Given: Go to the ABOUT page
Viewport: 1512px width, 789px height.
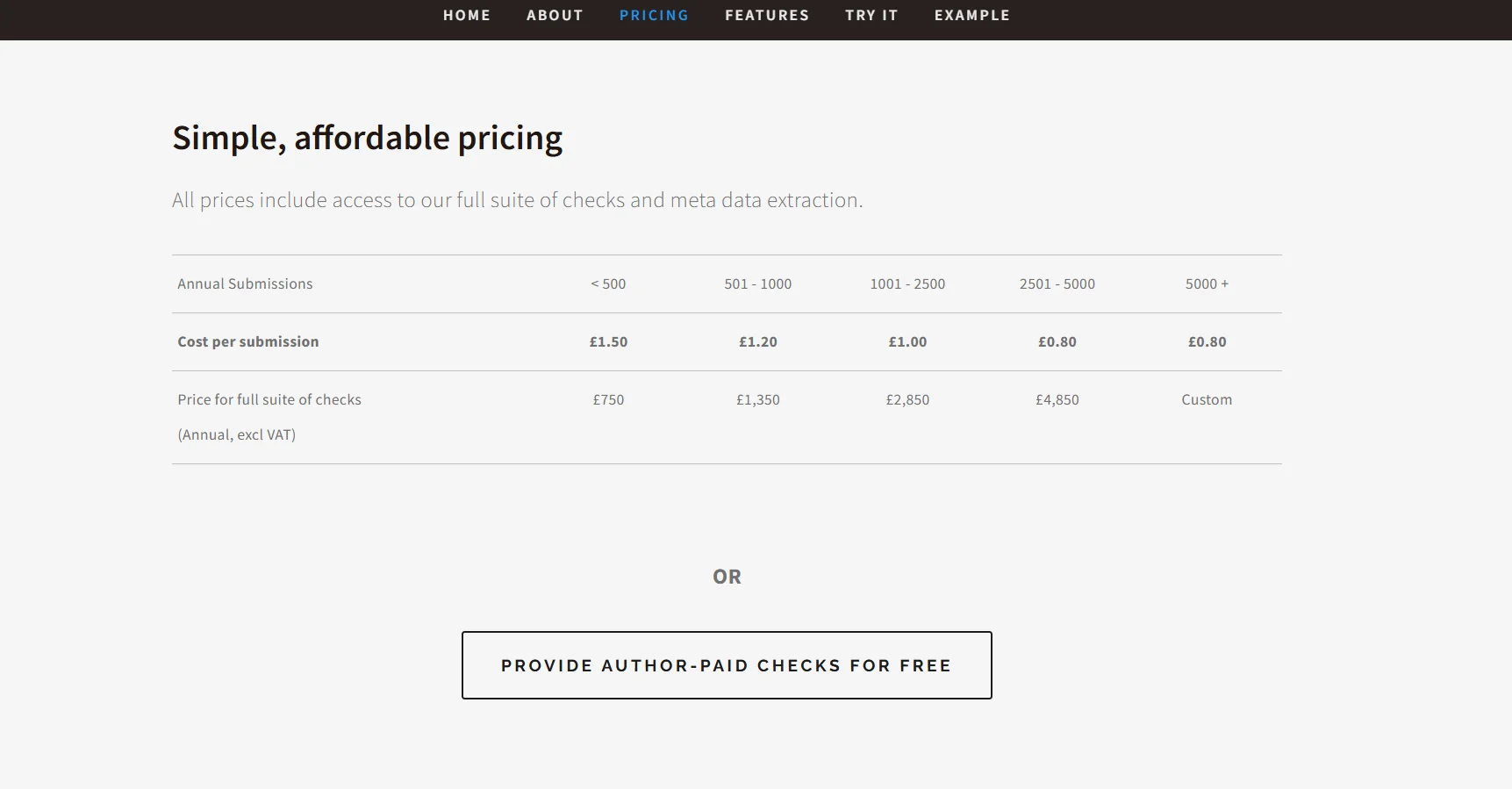Looking at the screenshot, I should click(x=555, y=15).
